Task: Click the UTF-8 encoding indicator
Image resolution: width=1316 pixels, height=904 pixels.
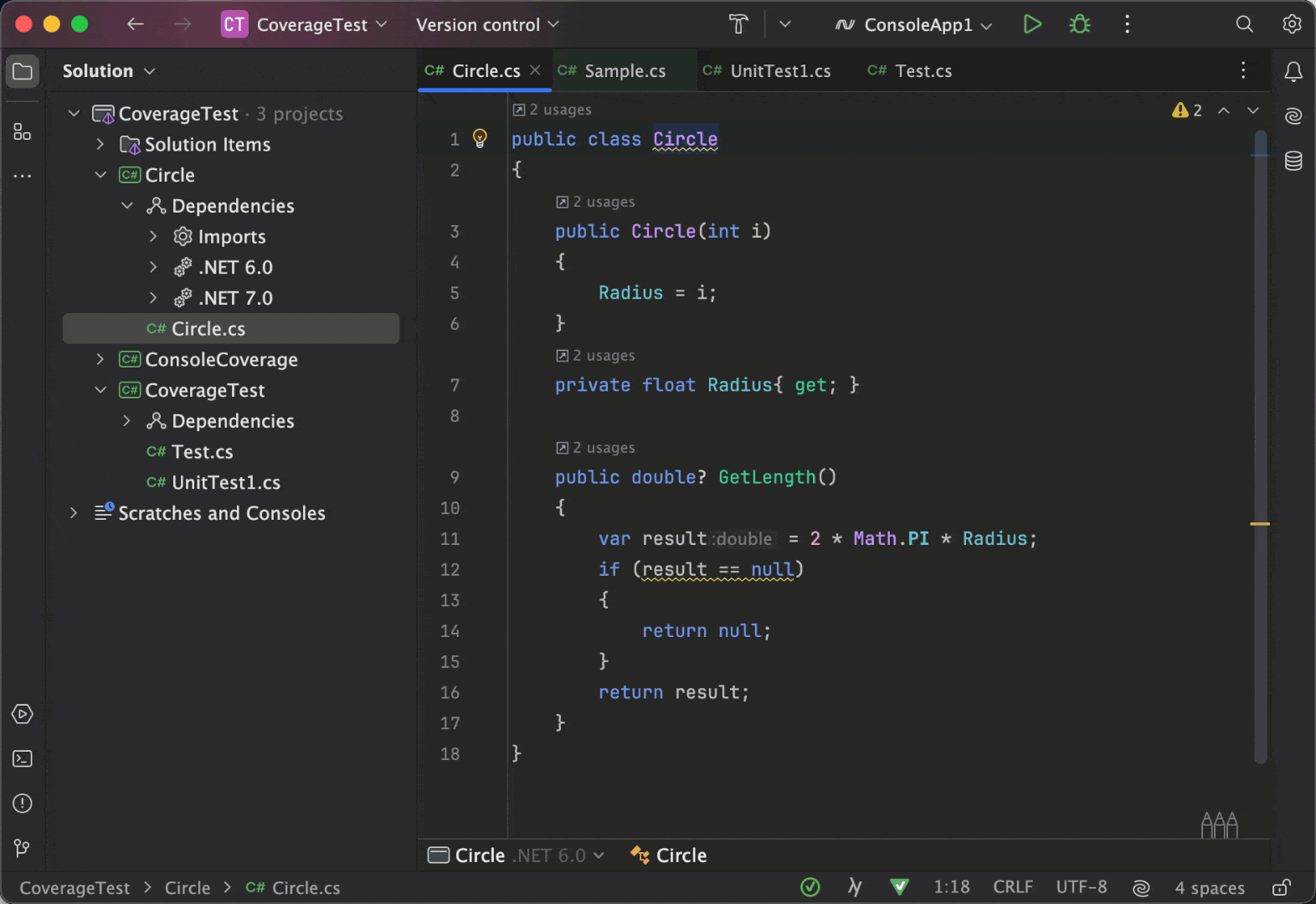Action: [1081, 887]
